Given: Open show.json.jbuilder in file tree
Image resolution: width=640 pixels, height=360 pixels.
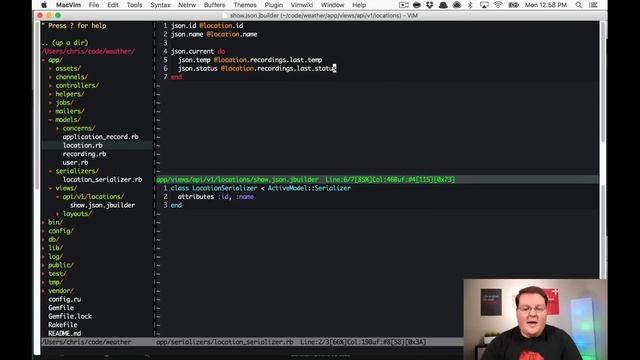Looking at the screenshot, I should coord(102,206).
